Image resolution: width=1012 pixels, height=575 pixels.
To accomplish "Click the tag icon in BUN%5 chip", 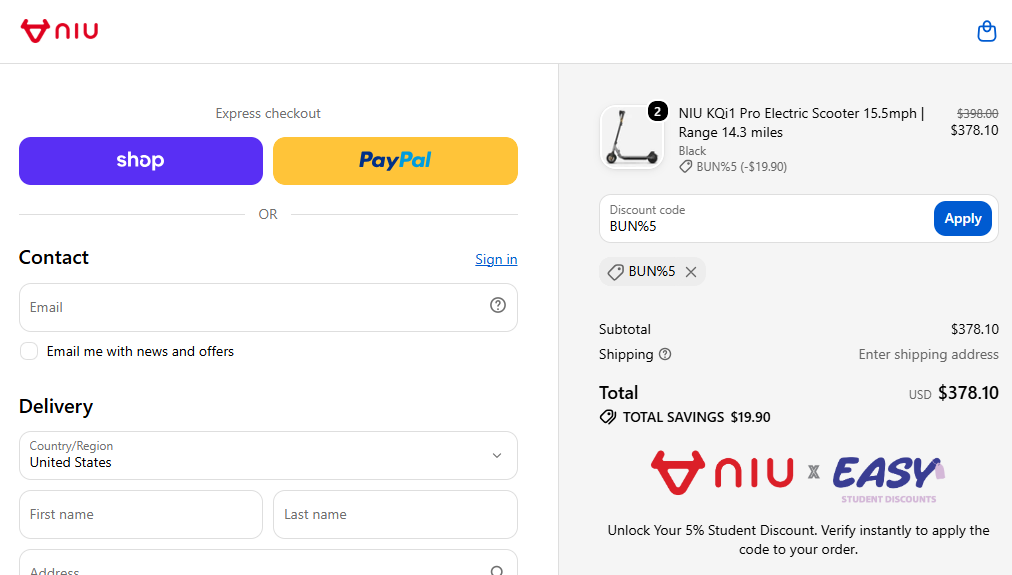I will point(615,272).
